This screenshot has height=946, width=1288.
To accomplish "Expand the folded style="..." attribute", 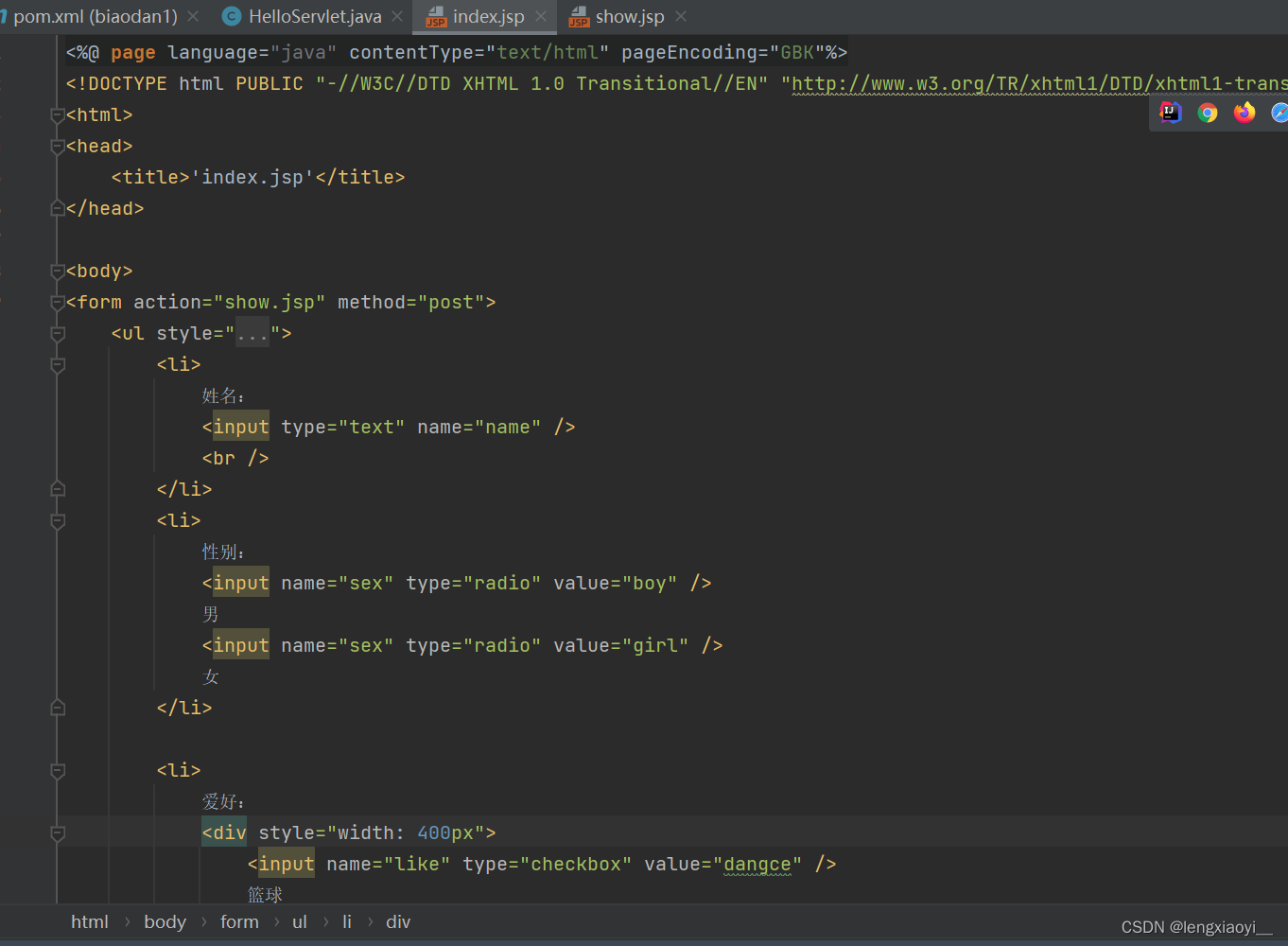I will coord(252,334).
